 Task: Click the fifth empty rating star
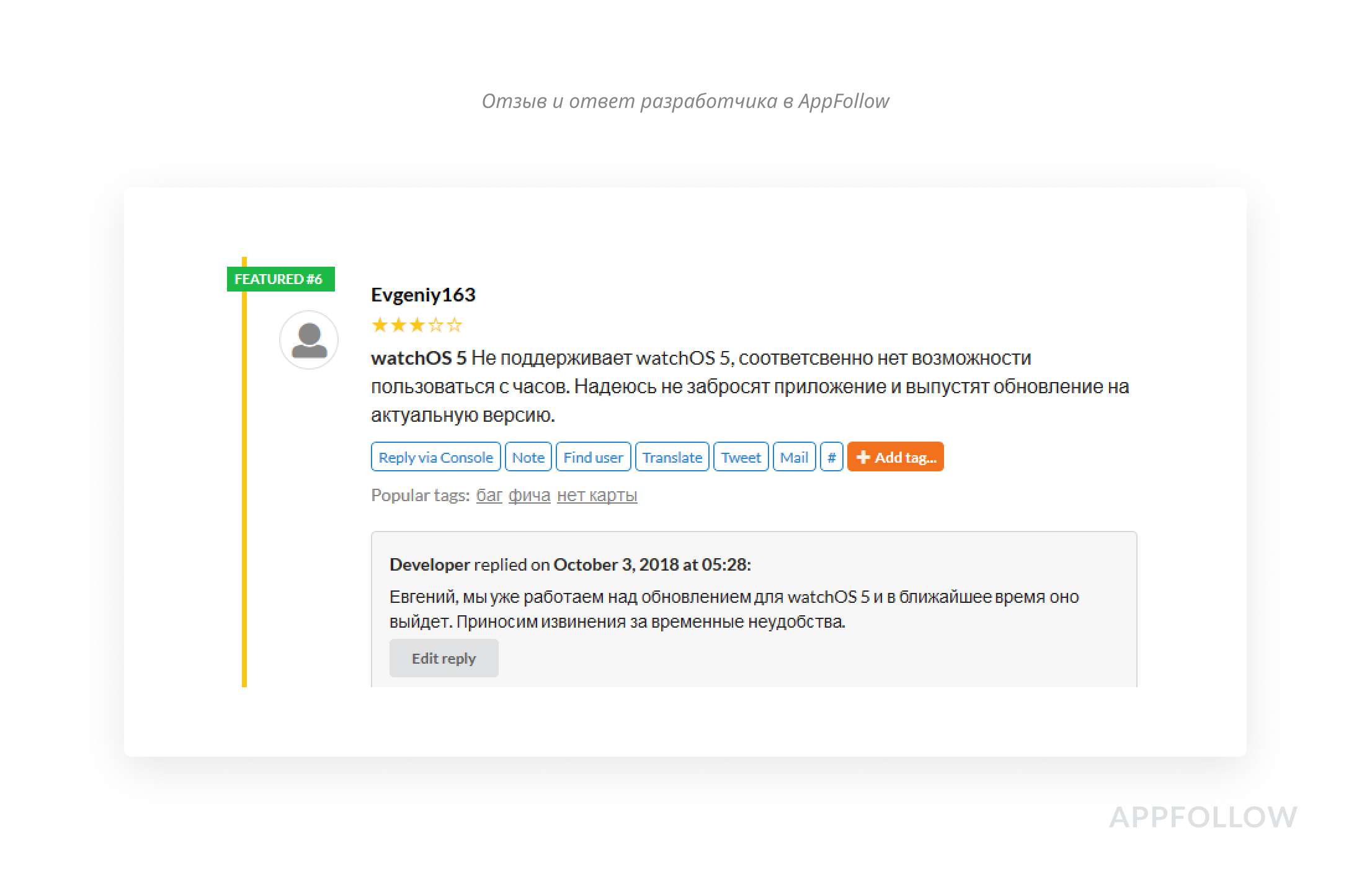[x=455, y=325]
